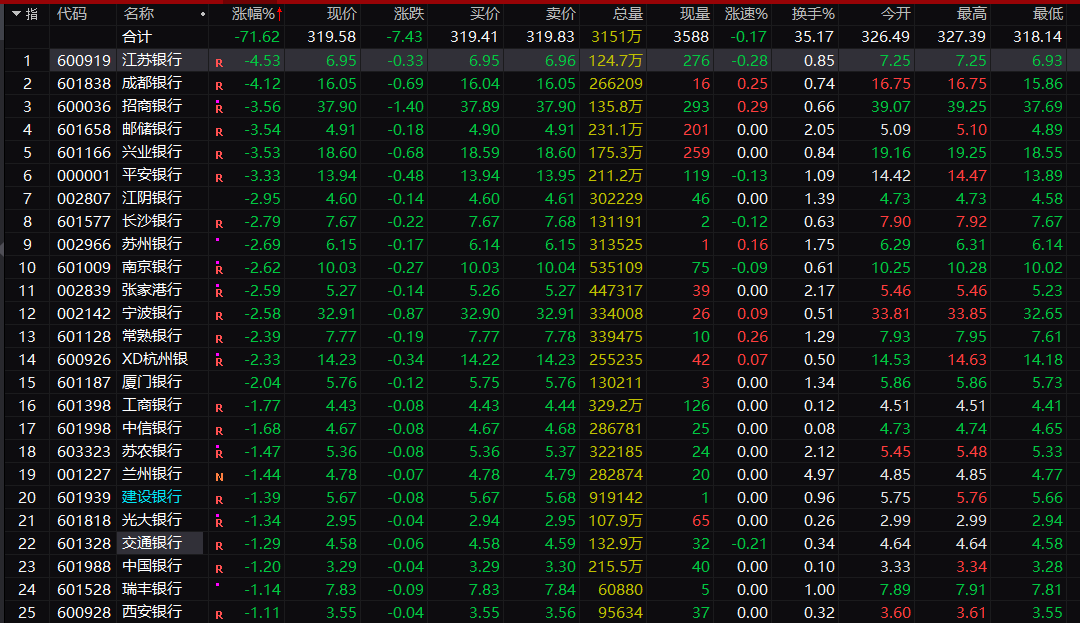
Task: Click the R marker for 南京银行
Action: [219, 269]
